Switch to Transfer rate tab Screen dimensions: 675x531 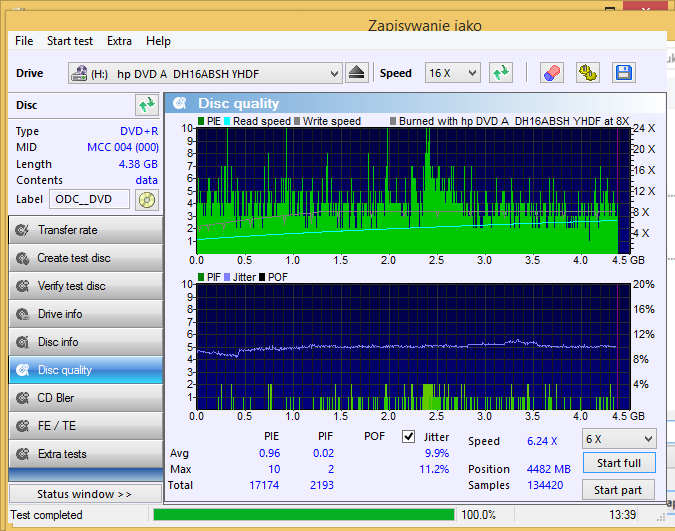click(86, 230)
